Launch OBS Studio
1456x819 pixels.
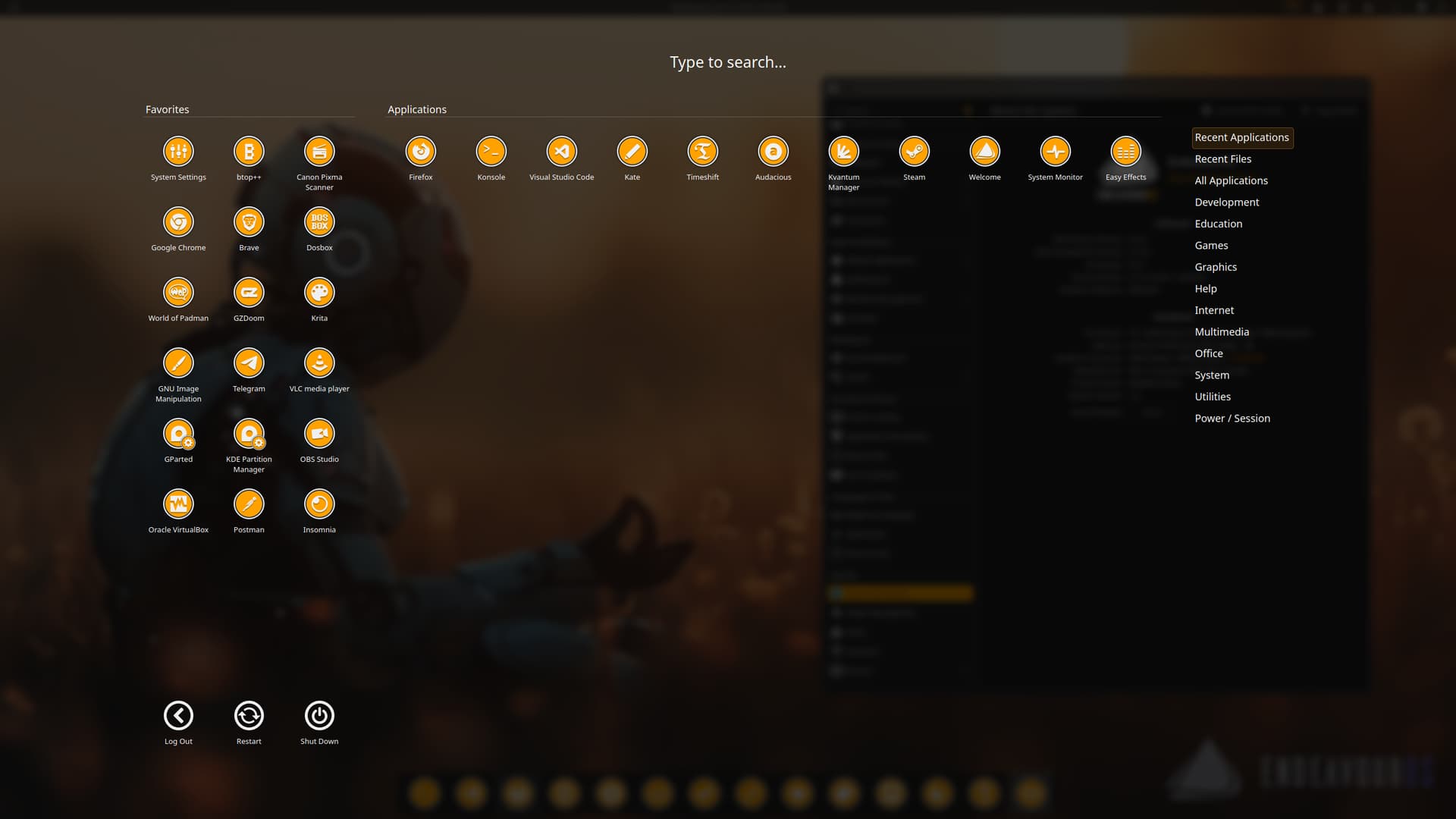coord(319,434)
